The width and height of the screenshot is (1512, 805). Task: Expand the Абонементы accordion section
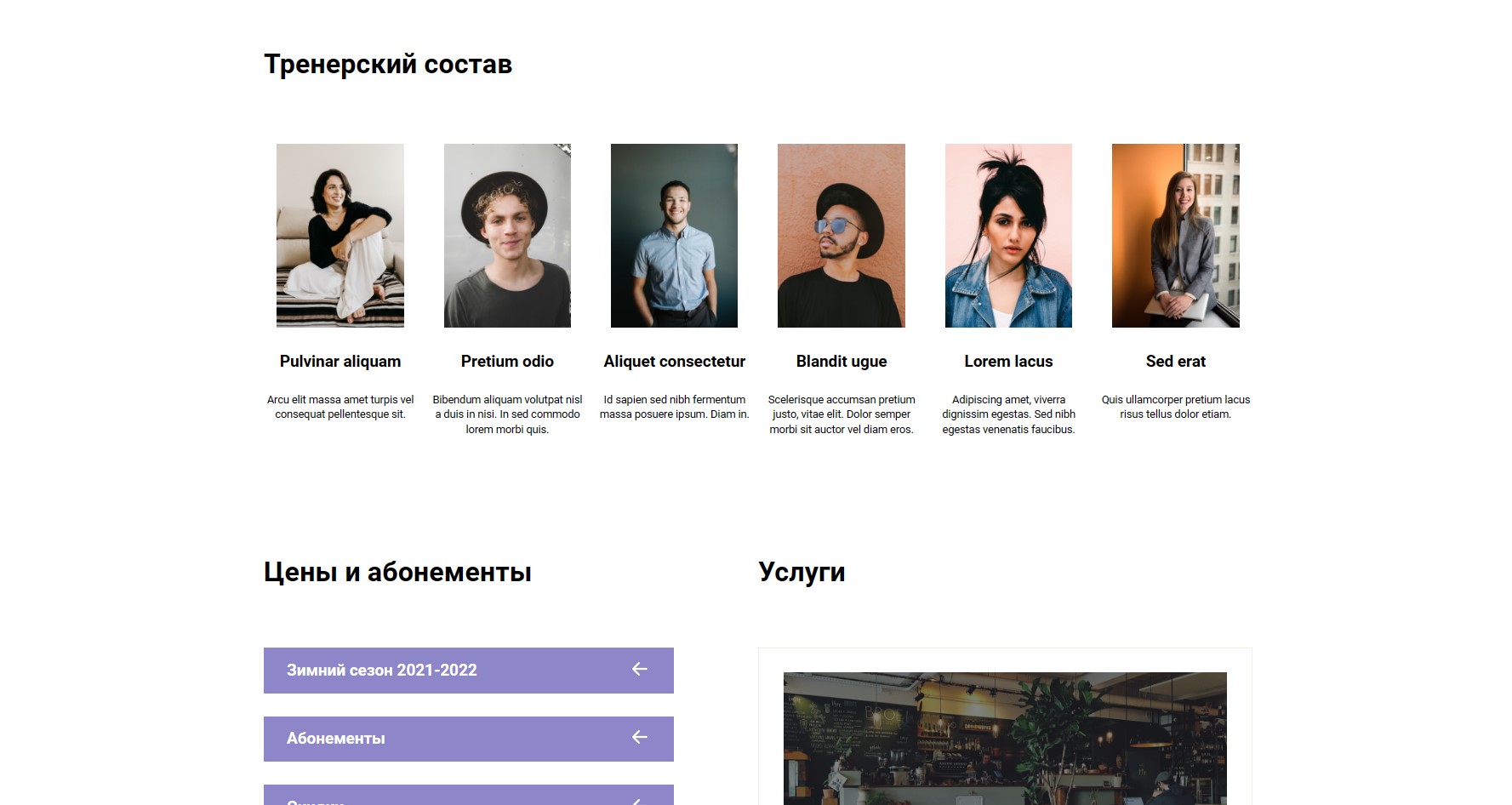pos(469,739)
